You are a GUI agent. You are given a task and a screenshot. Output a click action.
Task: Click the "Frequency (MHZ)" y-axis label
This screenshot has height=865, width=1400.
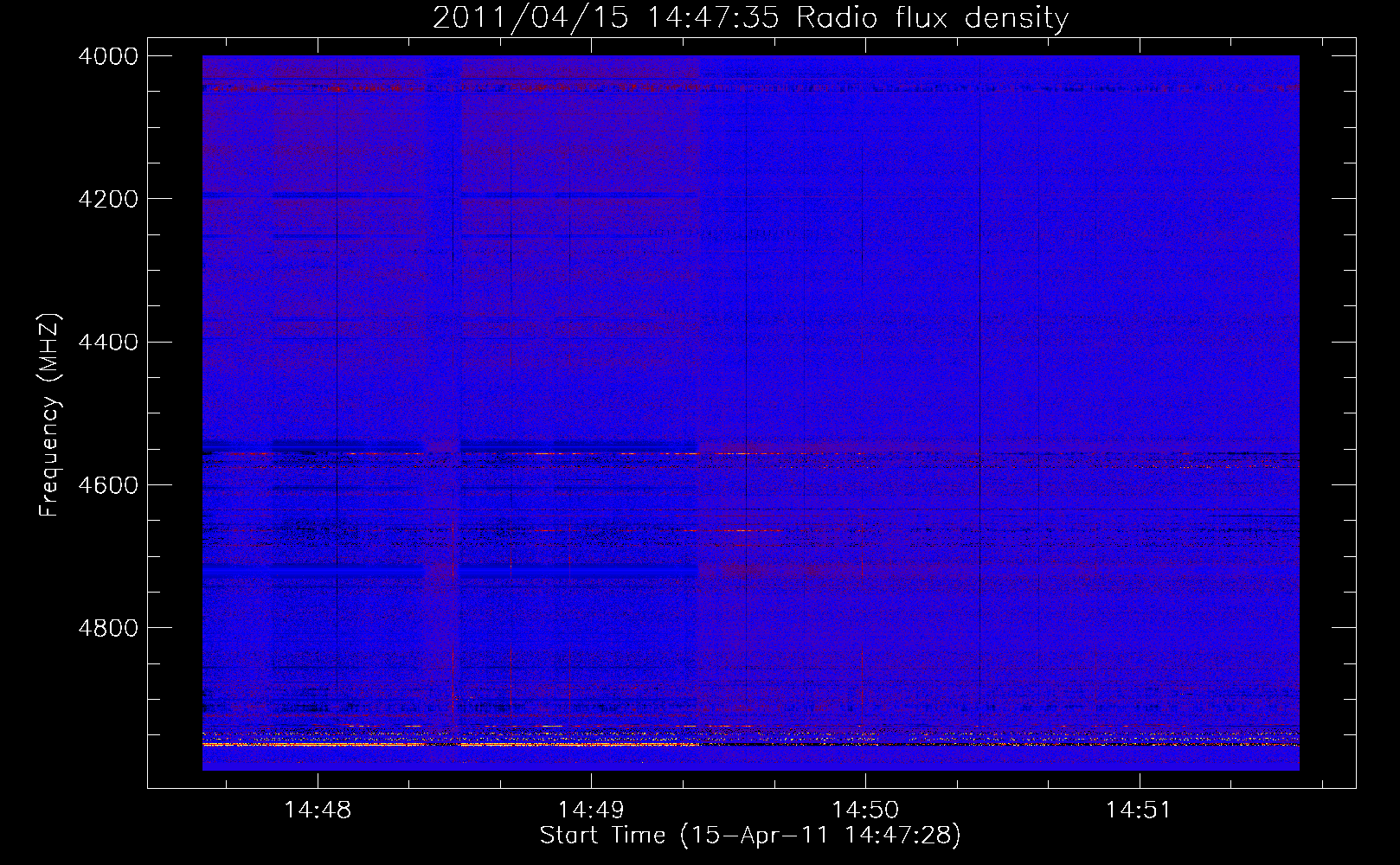coord(49,415)
